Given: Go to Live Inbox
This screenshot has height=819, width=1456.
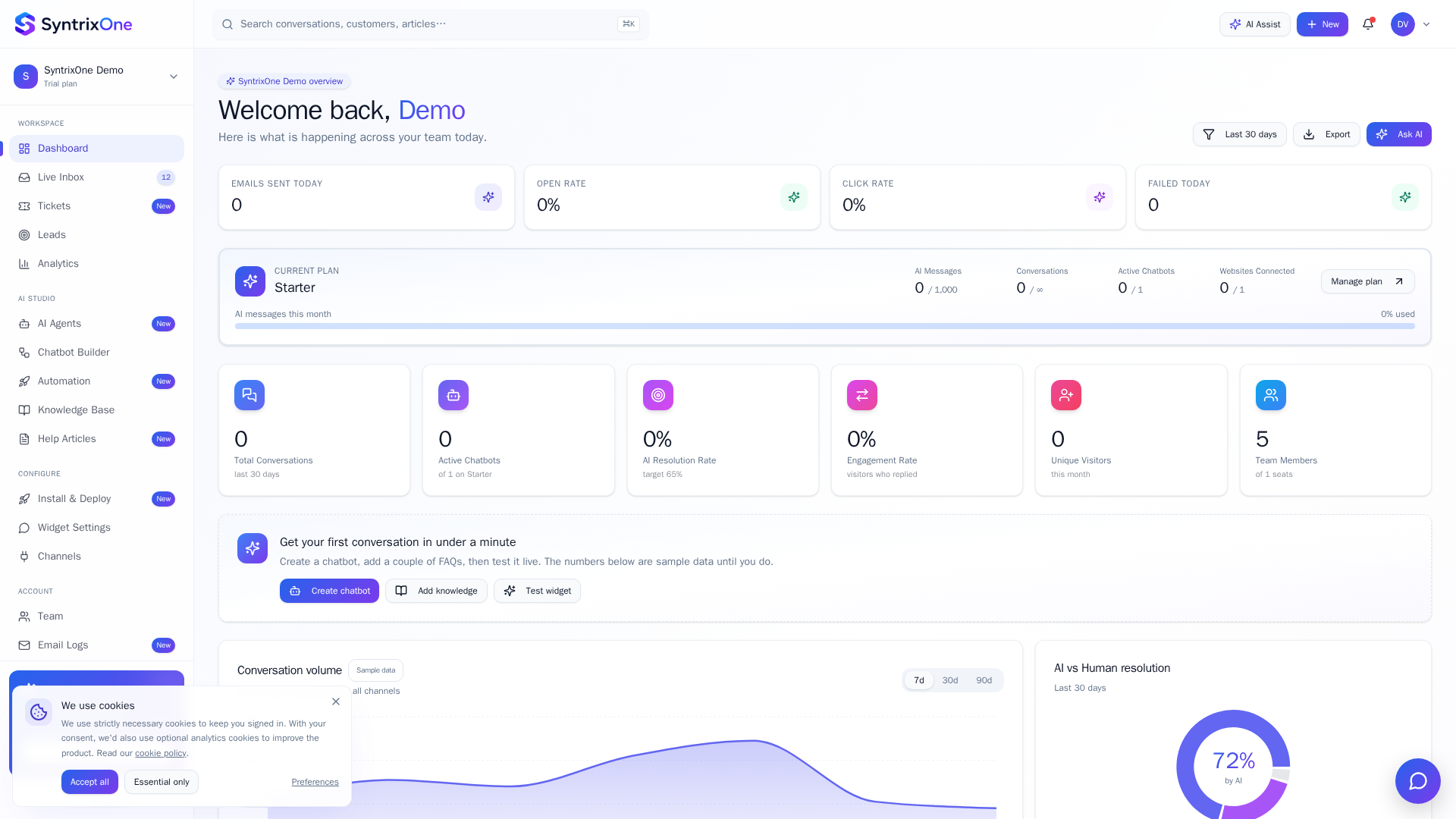Looking at the screenshot, I should click(x=96, y=177).
